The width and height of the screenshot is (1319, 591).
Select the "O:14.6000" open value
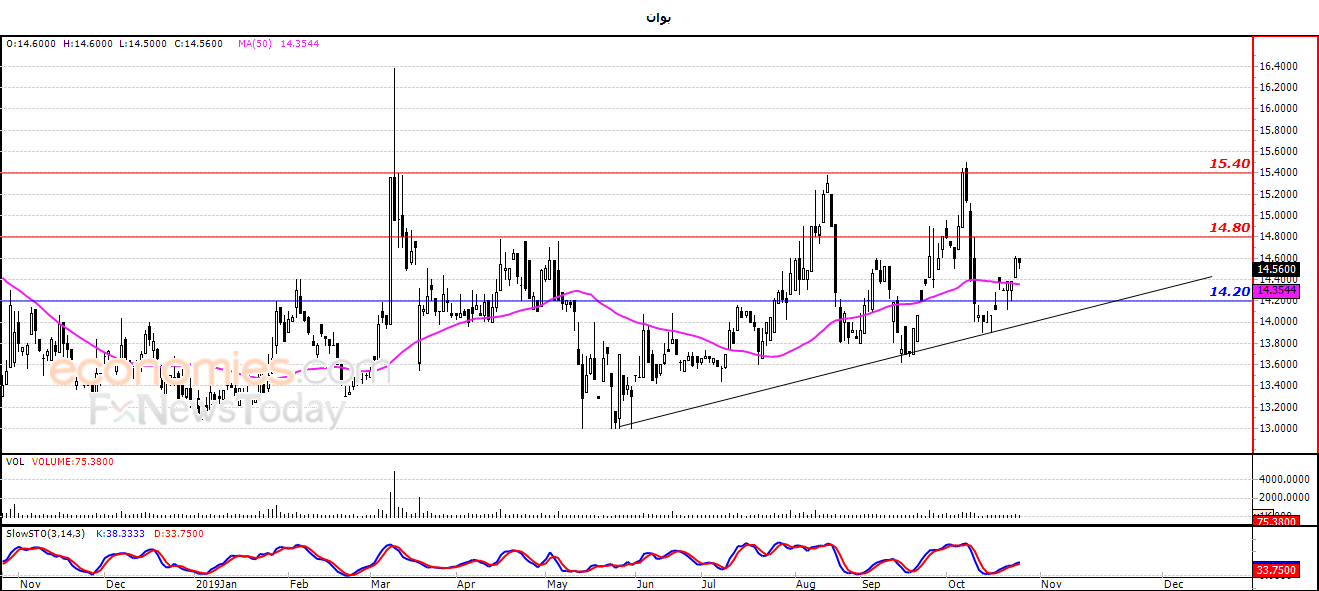click(31, 44)
